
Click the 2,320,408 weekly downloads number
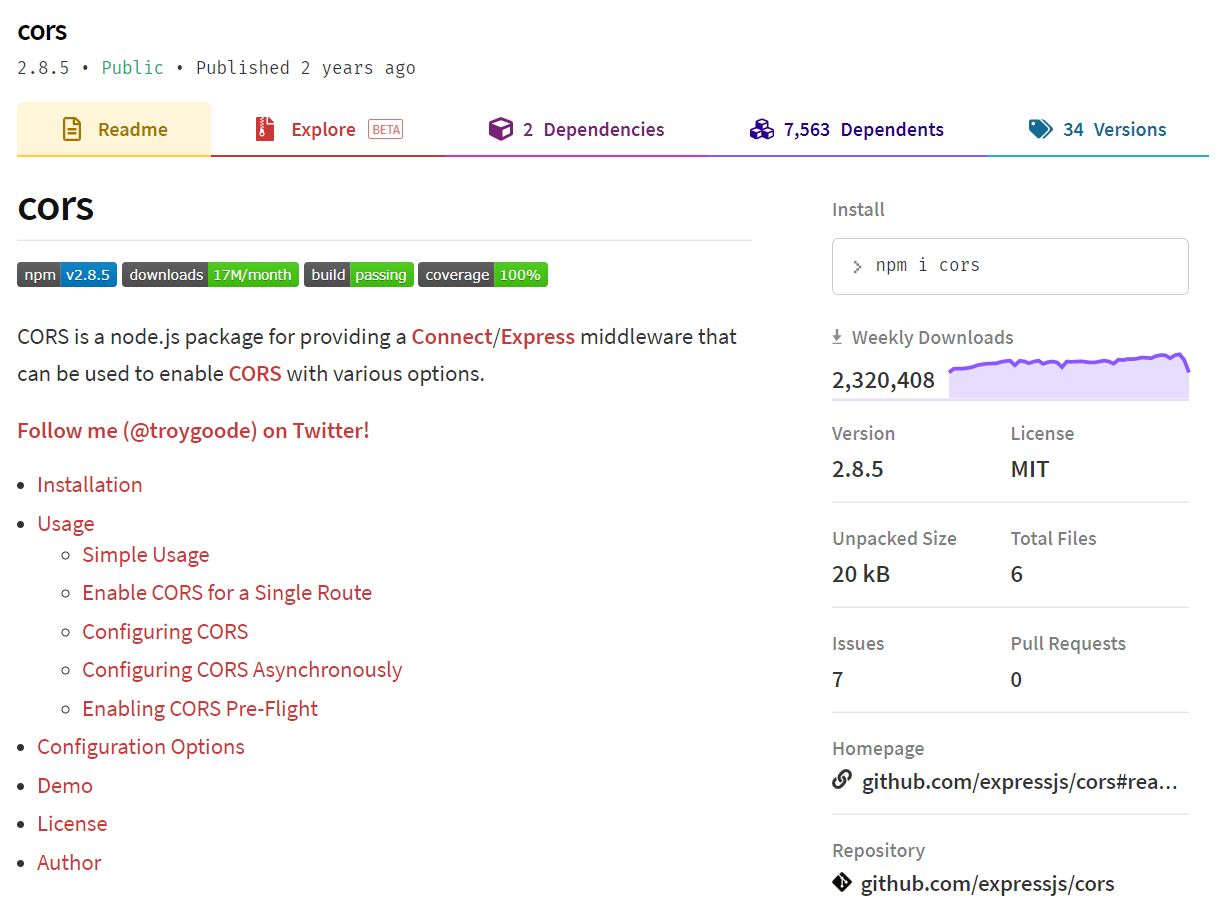tap(883, 381)
